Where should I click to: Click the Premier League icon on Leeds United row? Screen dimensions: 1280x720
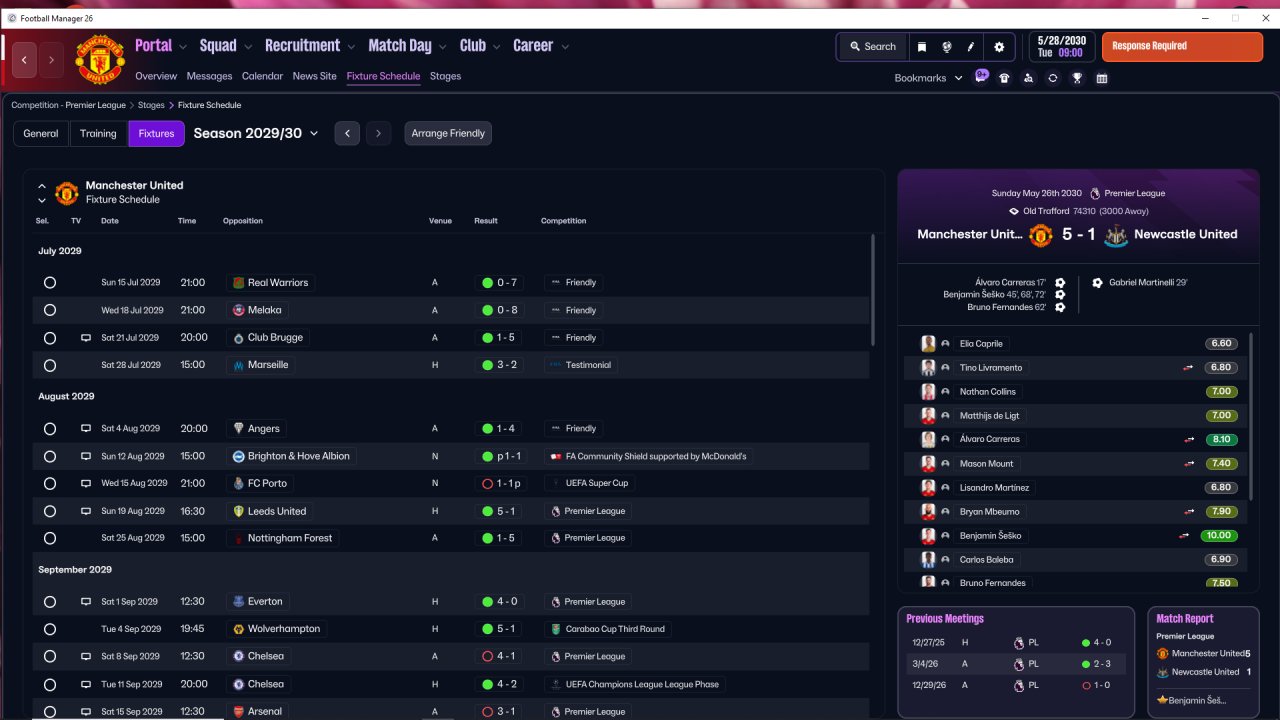(556, 511)
